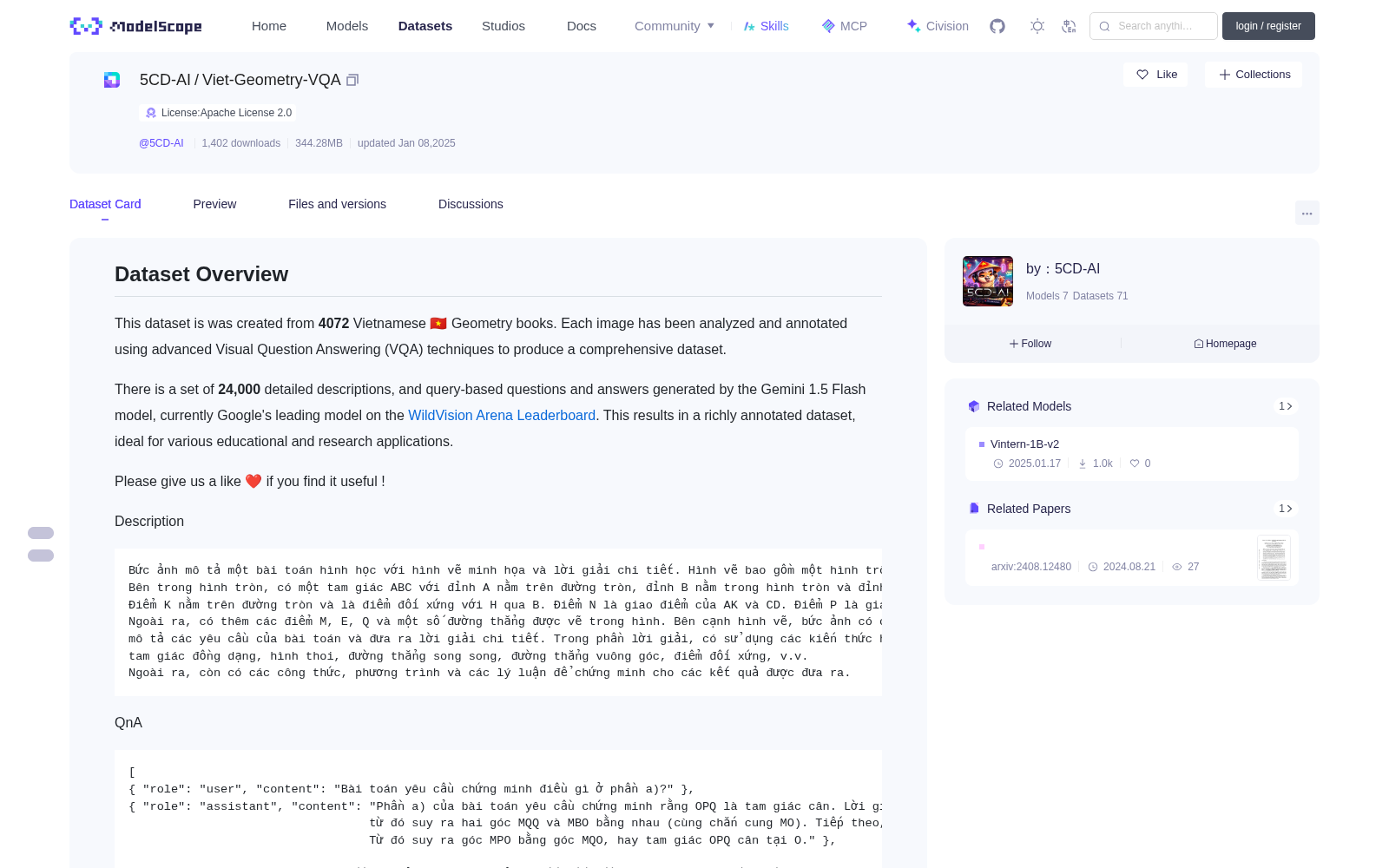1389x868 pixels.
Task: Open the Studios nav item
Action: (x=504, y=26)
